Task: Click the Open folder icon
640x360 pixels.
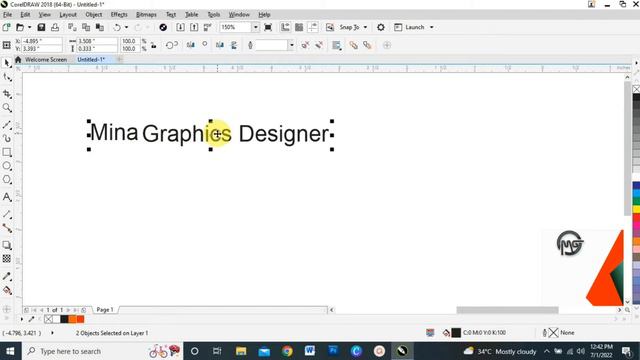Action: 20,27
